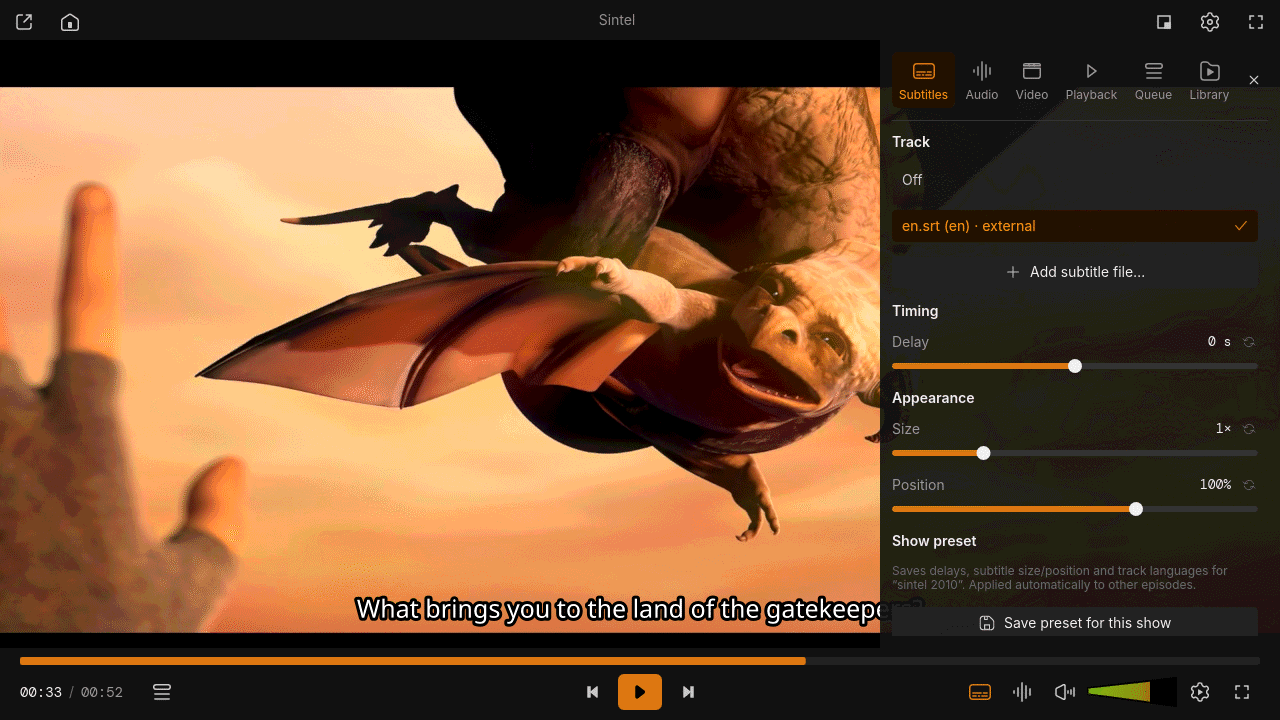Viewport: 1280px width, 720px height.
Task: Select en.srt (en) external subtitle track
Action: point(1075,226)
